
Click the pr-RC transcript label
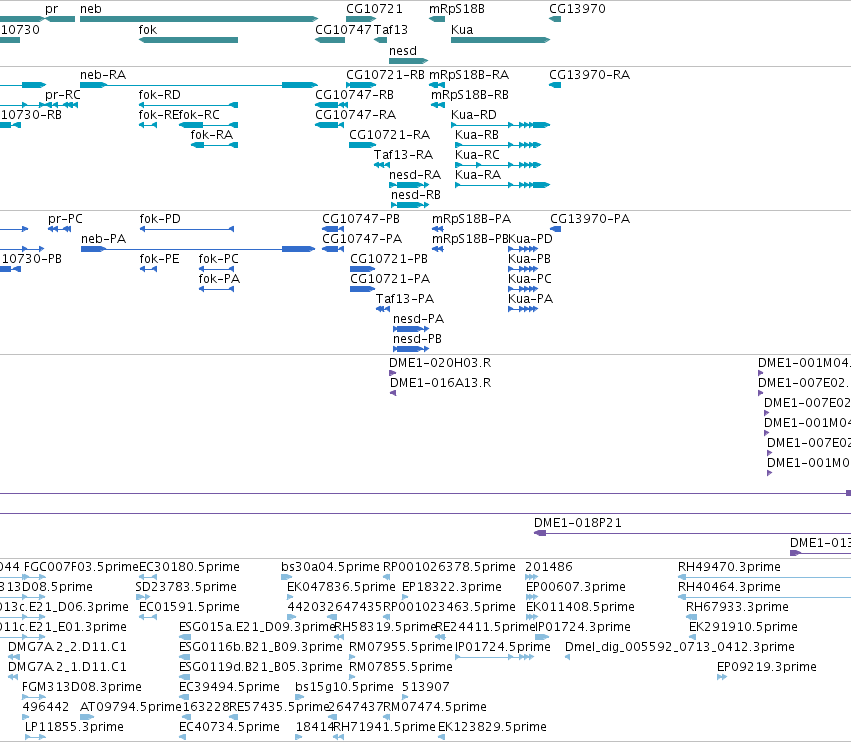(63, 94)
